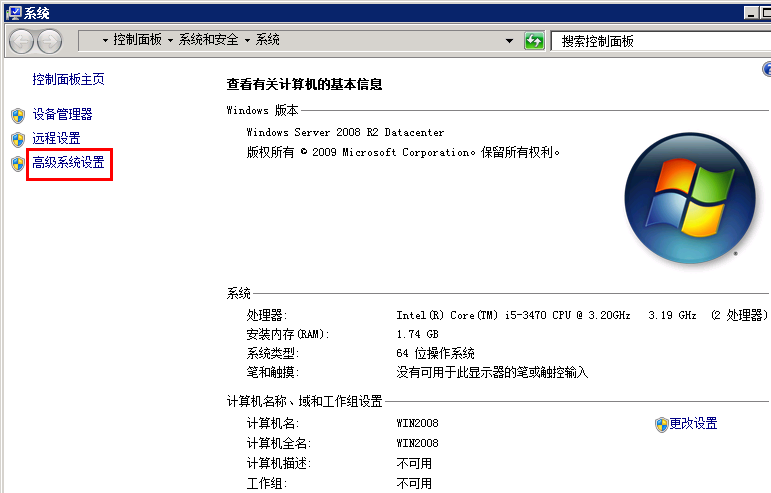The width and height of the screenshot is (771, 493).
Task: Click the 1.74 GB installed memory value
Action: 417,334
